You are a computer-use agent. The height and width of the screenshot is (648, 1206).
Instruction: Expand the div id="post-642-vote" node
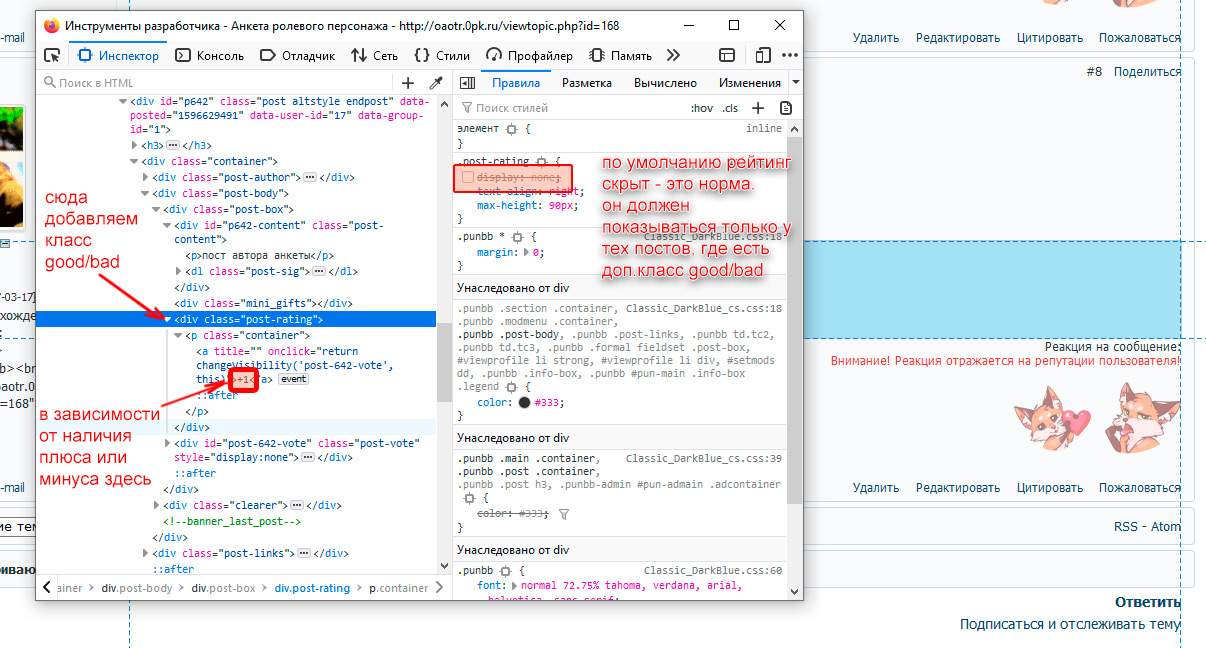tap(168, 443)
